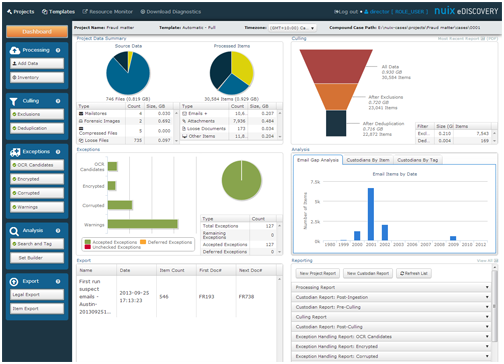Click View All link in Reporting
This screenshot has height=364, width=504.
pos(487,261)
